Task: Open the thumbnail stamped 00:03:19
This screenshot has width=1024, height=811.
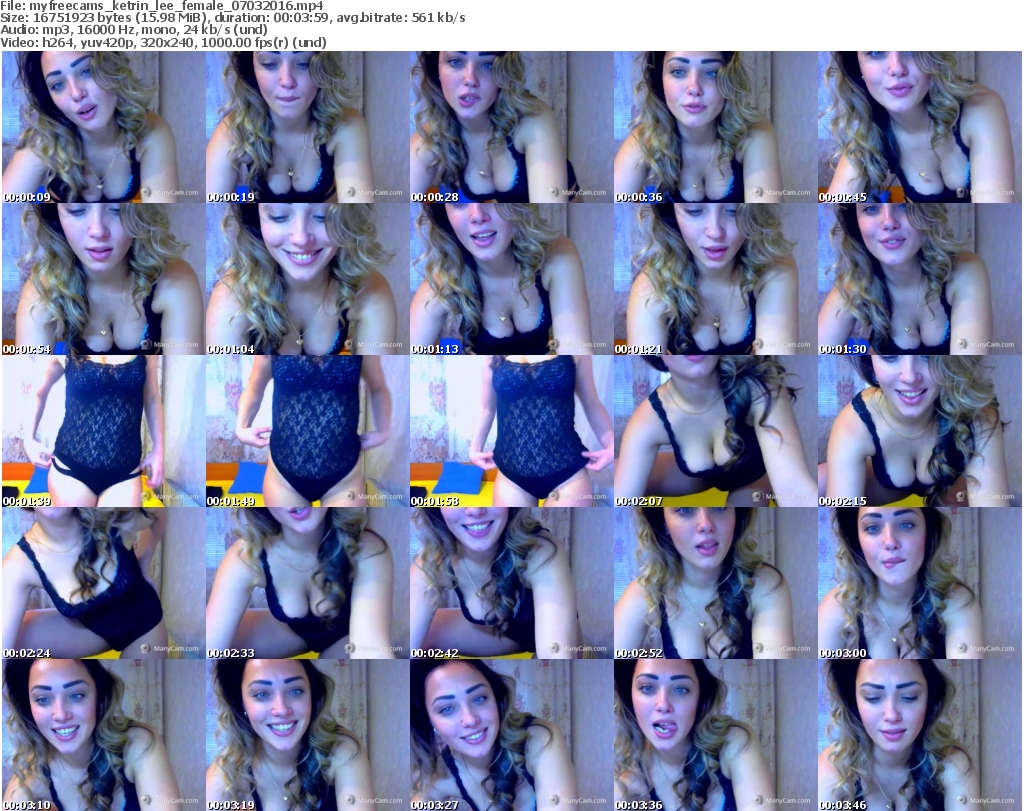Action: pyautogui.click(x=307, y=735)
